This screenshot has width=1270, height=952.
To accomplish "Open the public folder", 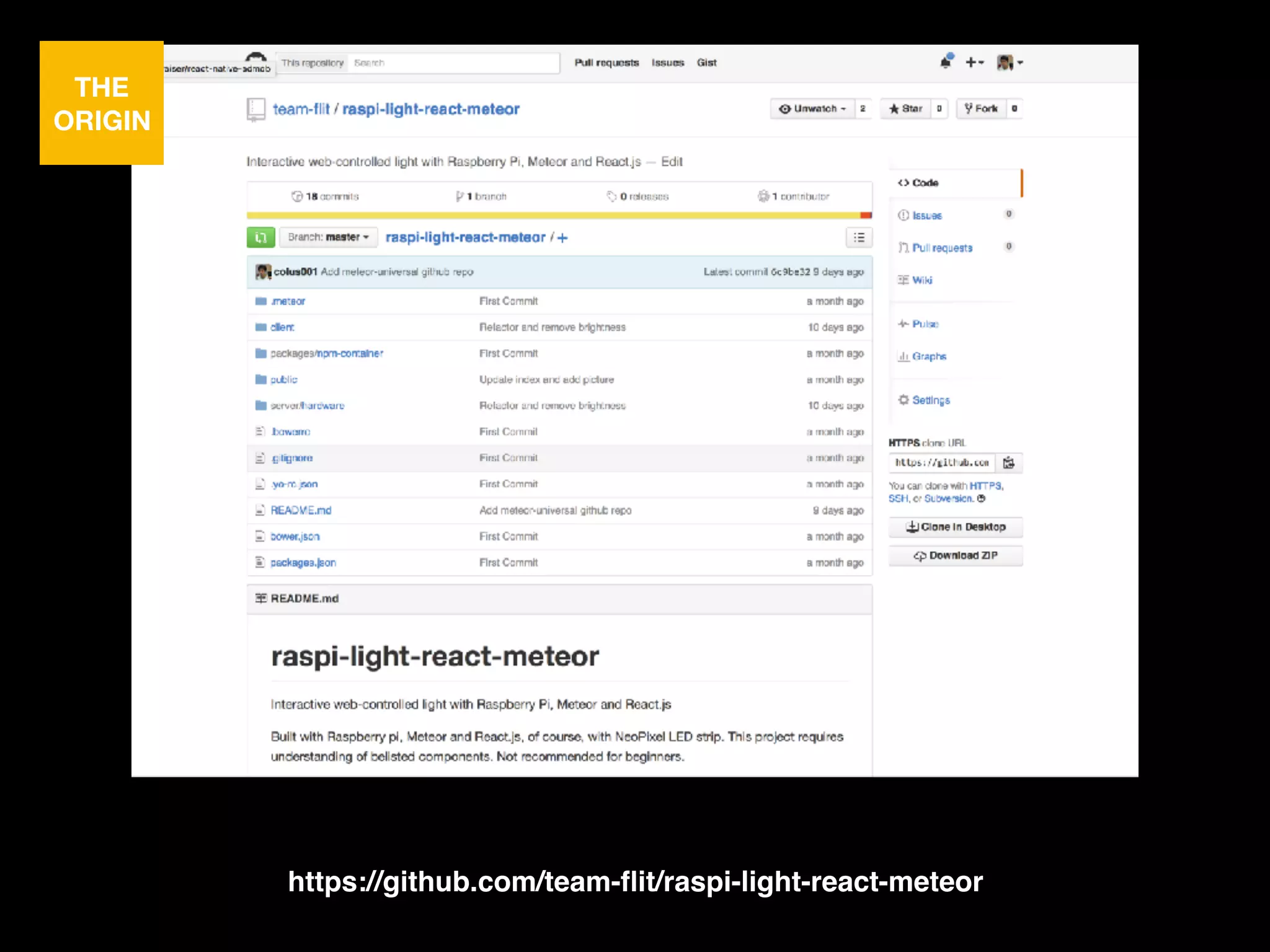I will 283,379.
